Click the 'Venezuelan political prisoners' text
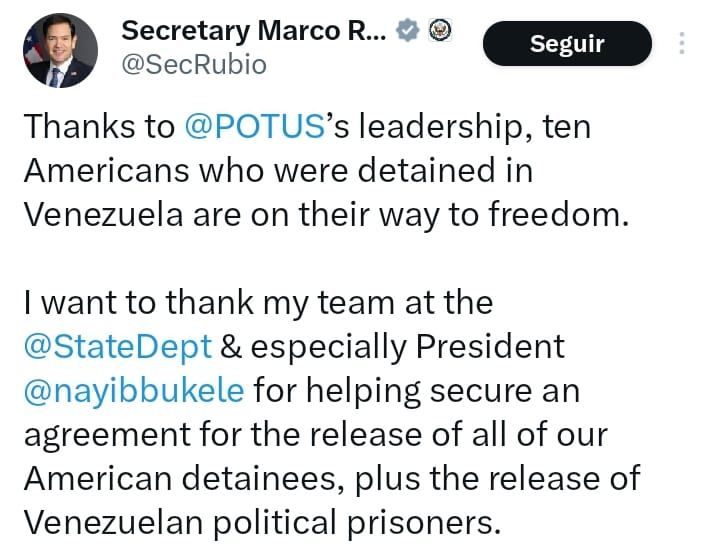The image size is (719, 555). (261, 522)
